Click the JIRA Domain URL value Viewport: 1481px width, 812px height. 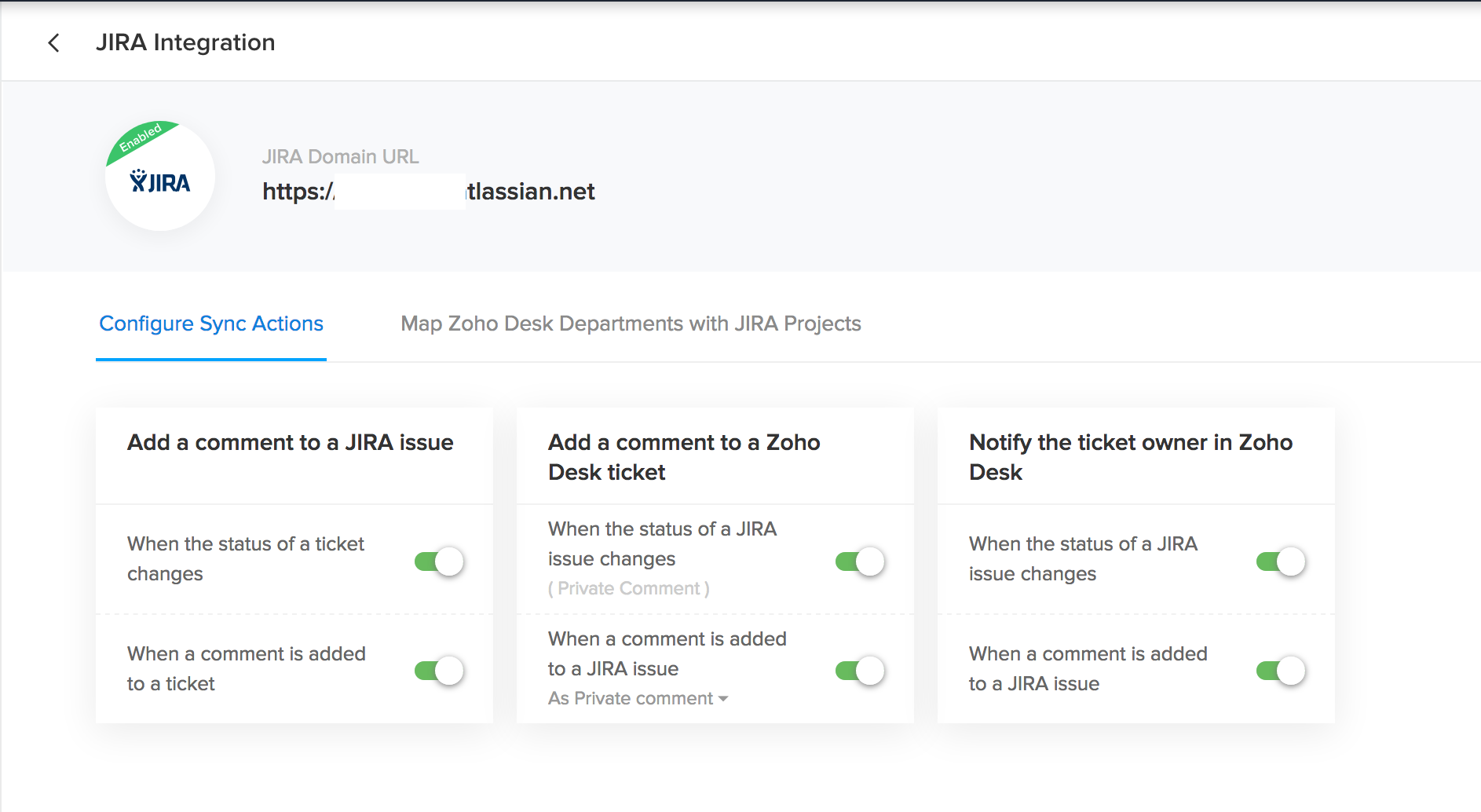[429, 192]
